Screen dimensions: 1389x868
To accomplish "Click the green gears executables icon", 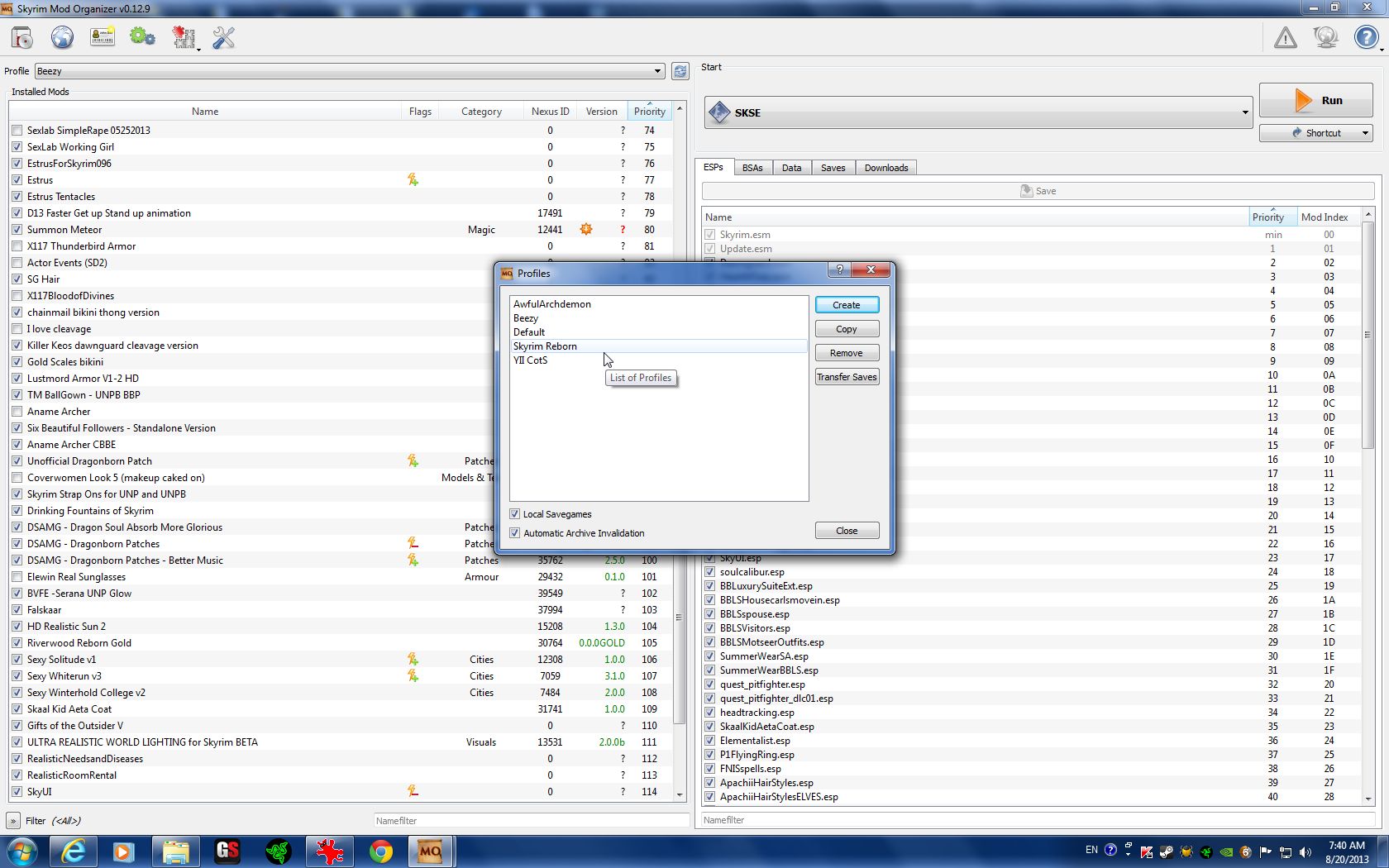I will (142, 38).
